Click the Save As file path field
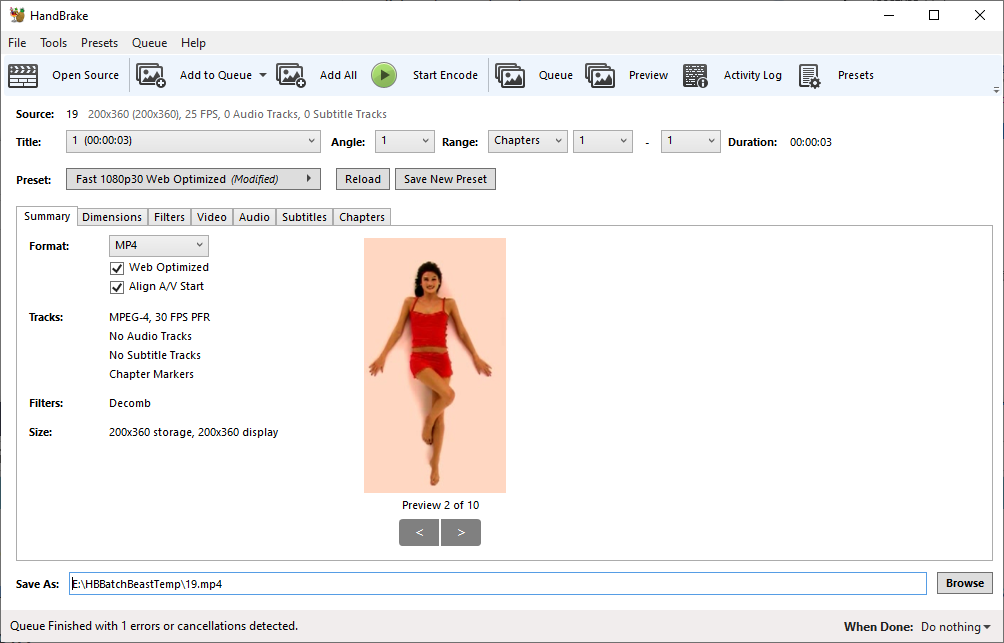Image resolution: width=1004 pixels, height=643 pixels. (x=497, y=583)
